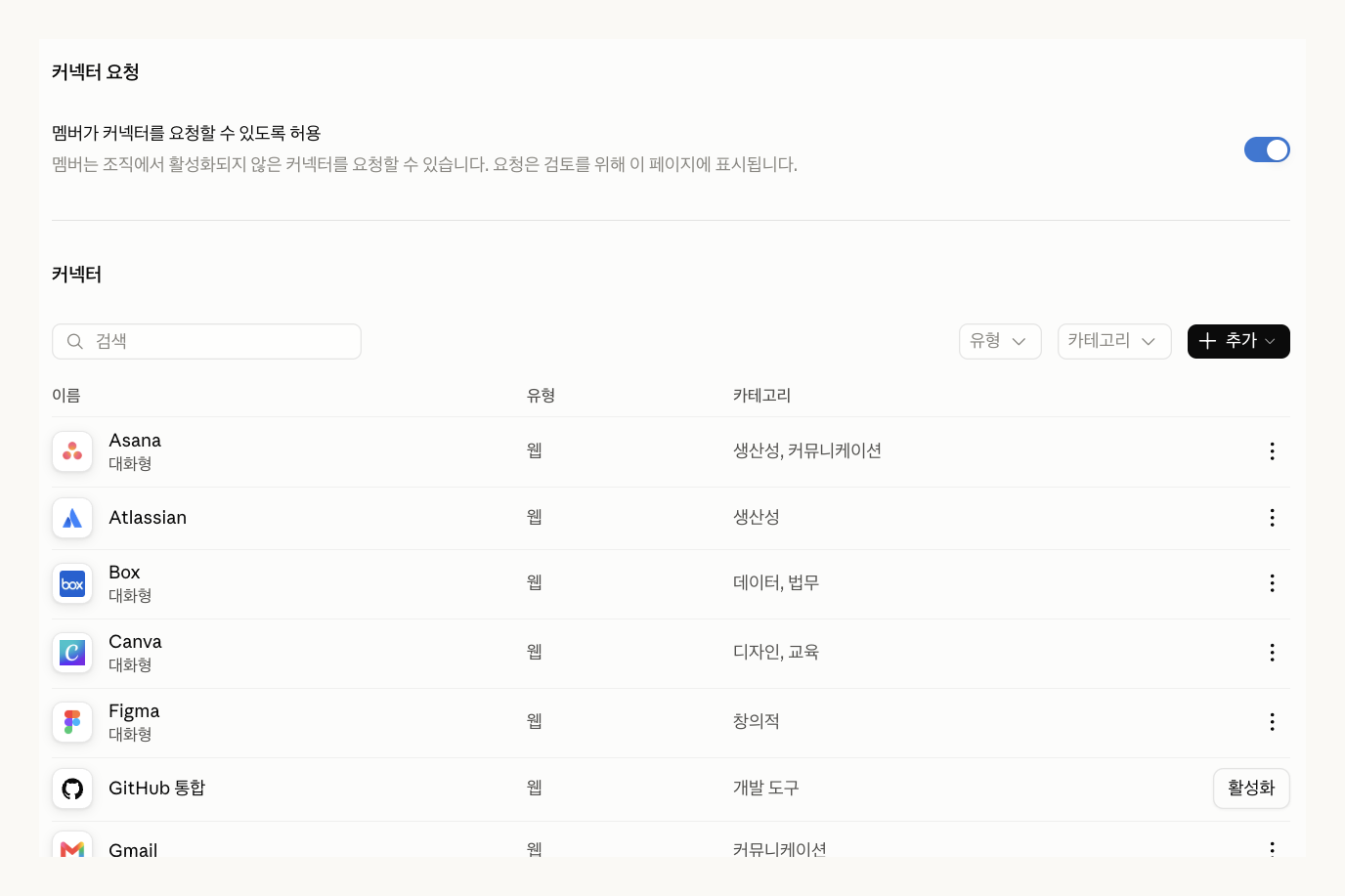The height and width of the screenshot is (896, 1345).
Task: Open the three-dot menu for Box
Action: pyautogui.click(x=1272, y=583)
